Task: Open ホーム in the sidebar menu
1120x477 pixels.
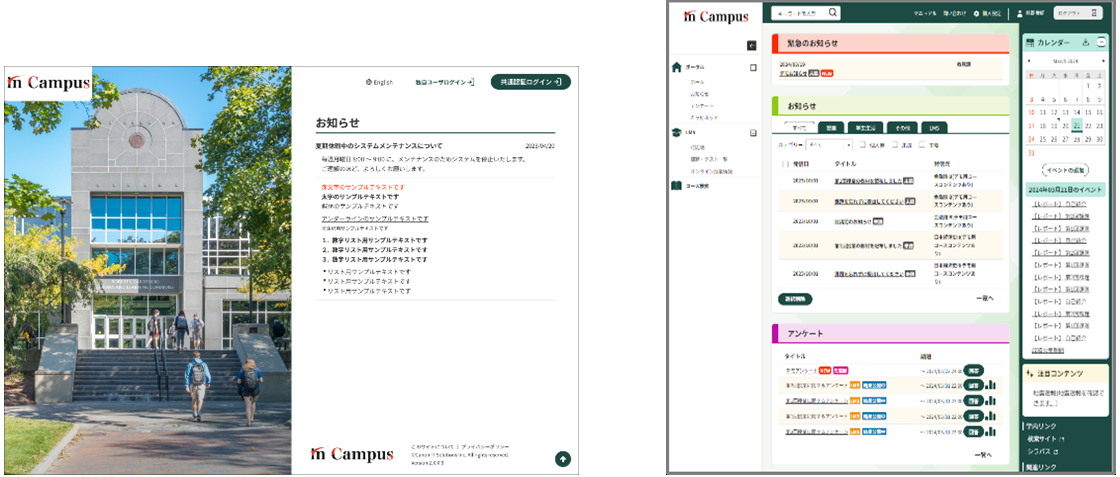Action: click(697, 82)
